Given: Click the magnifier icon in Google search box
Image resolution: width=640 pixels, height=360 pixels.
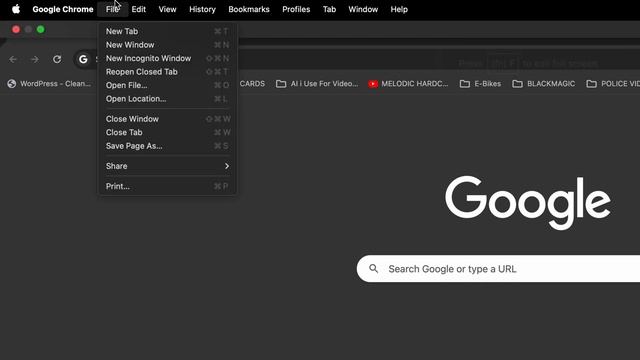Looking at the screenshot, I should [373, 269].
